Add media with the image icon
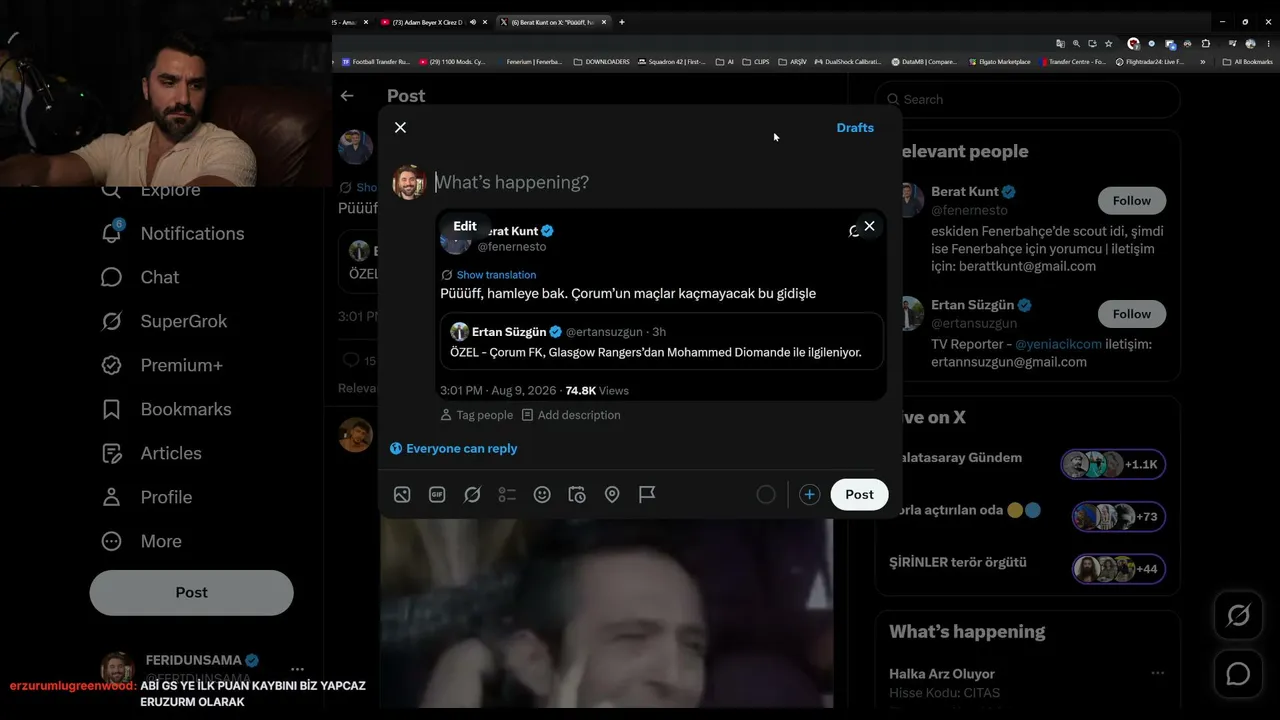Image resolution: width=1280 pixels, height=720 pixels. pos(402,495)
